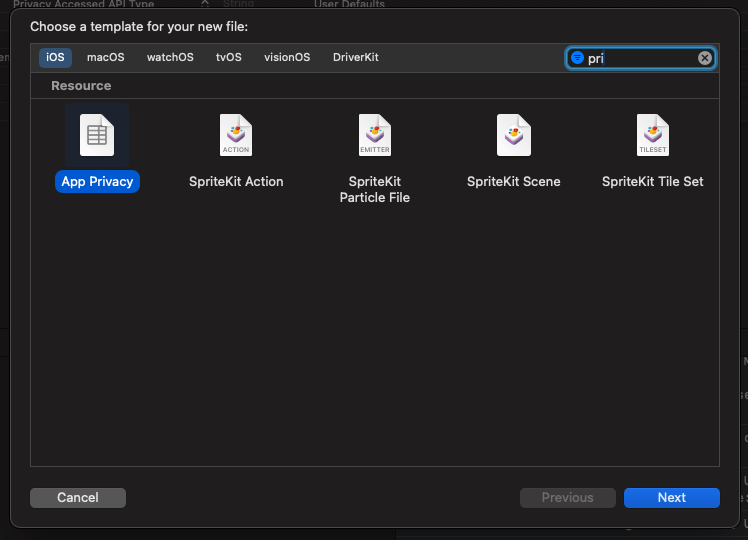The image size is (748, 540).
Task: Click the Cancel button
Action: pyautogui.click(x=78, y=498)
